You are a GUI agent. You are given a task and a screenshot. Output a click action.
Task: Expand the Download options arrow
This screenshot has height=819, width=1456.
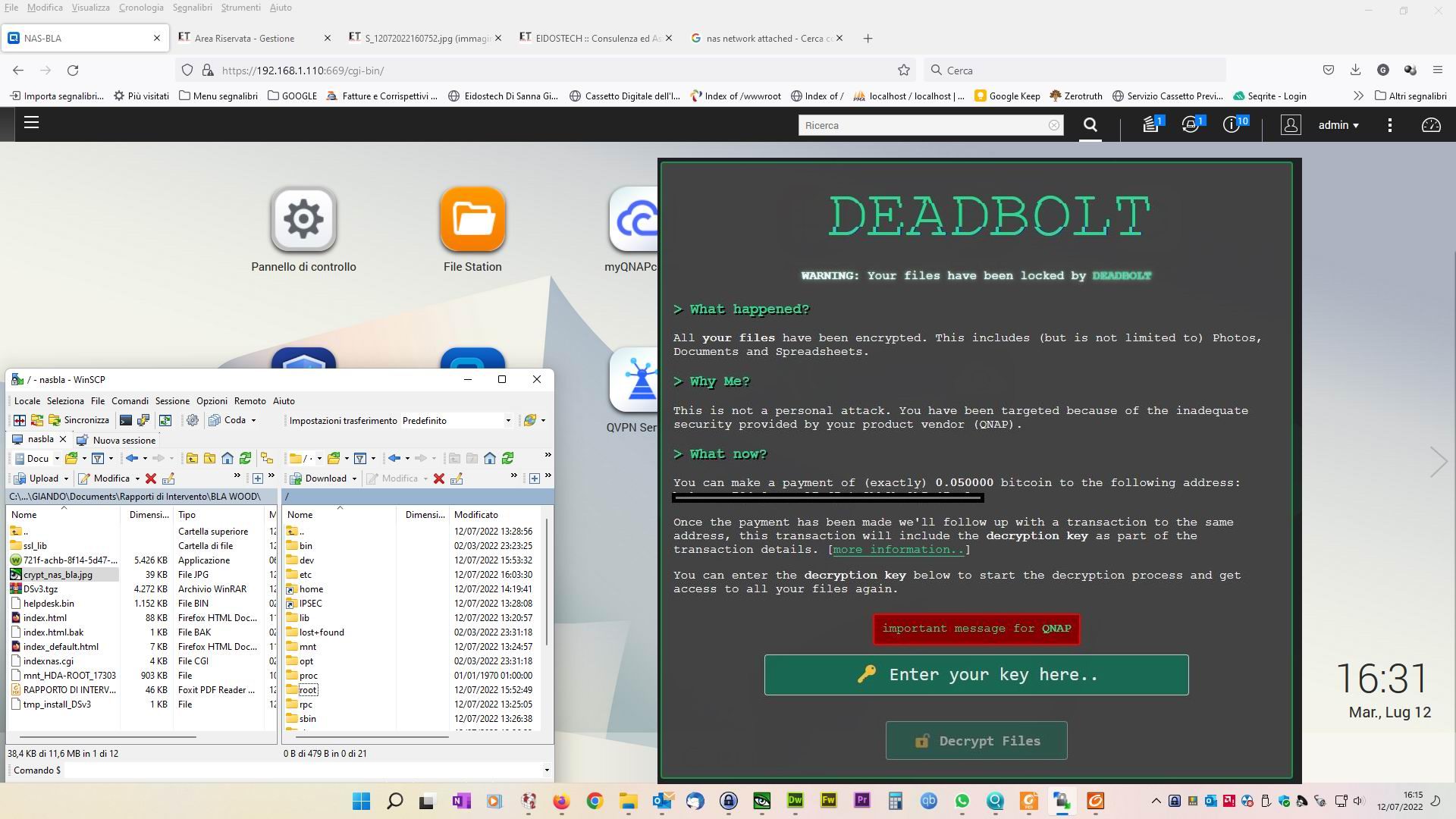(354, 479)
